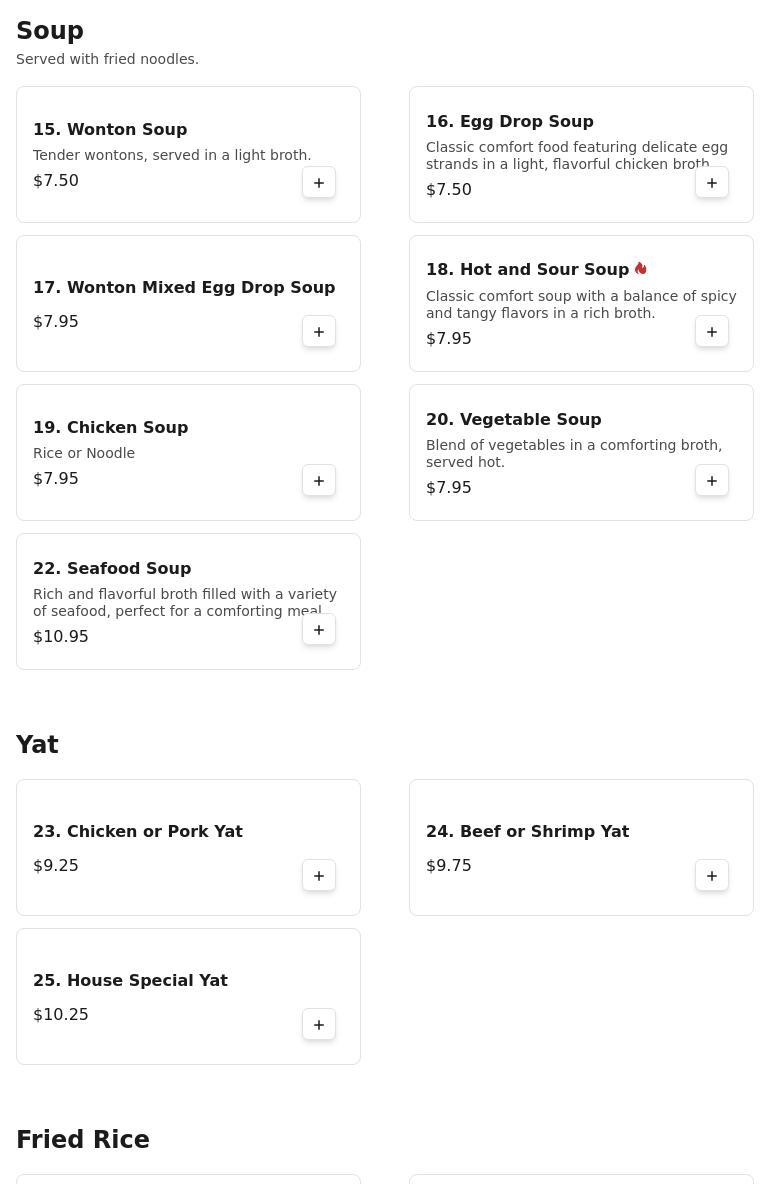Click the 24. Beef or Shrimp Yat title
The height and width of the screenshot is (1184, 770).
[x=527, y=831]
